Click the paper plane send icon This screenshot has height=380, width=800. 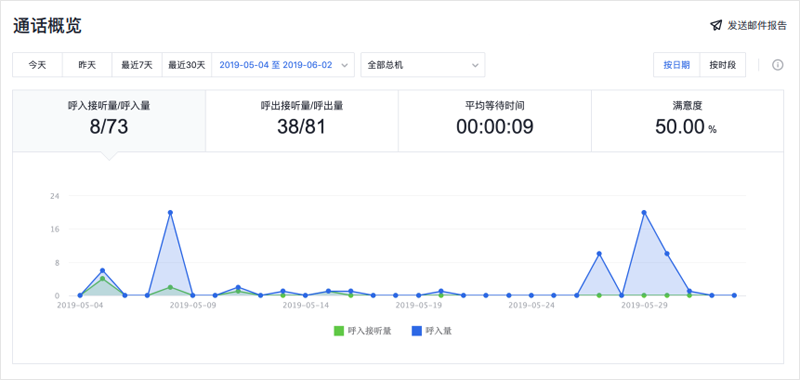716,26
